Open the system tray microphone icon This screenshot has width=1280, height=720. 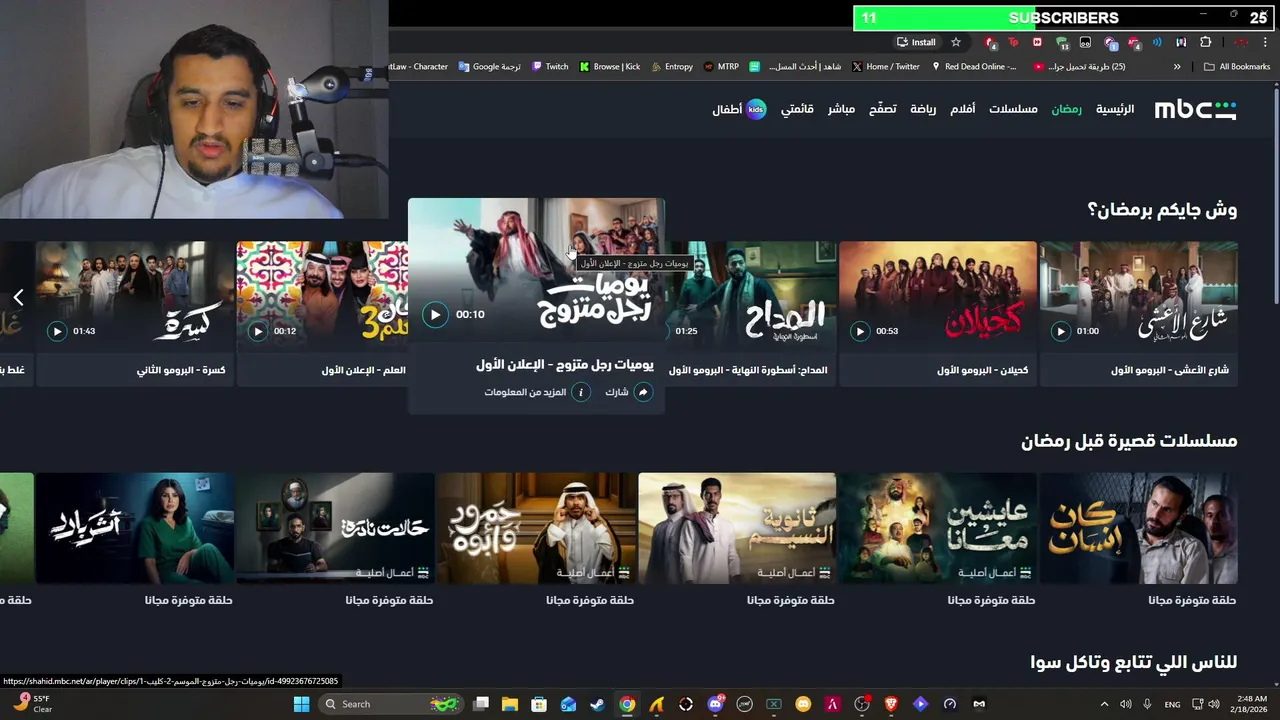click(1147, 704)
